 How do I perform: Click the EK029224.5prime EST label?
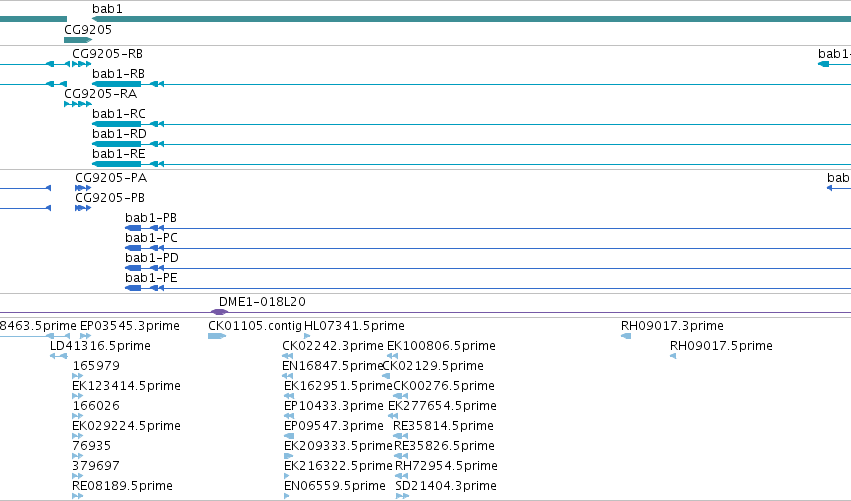point(126,426)
